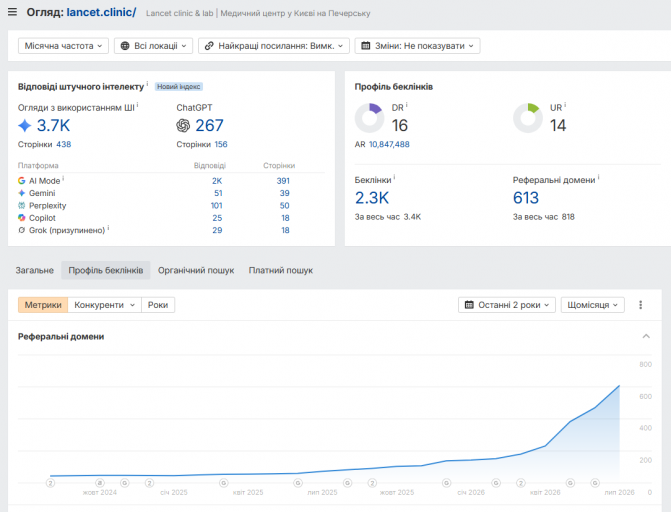The image size is (671, 512).
Task: Select the Роки toggle button
Action: (158, 305)
